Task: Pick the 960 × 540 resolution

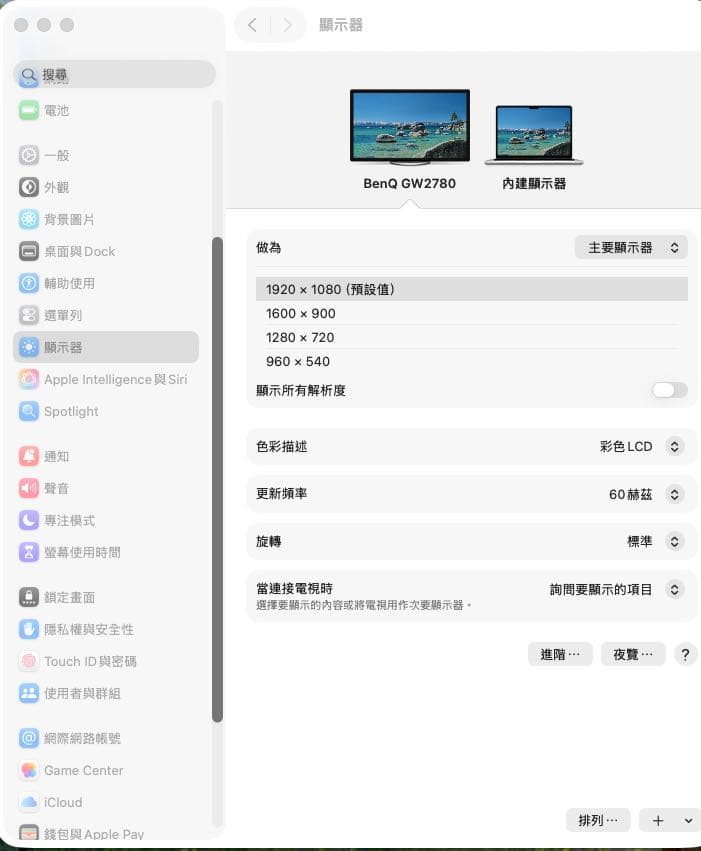Action: [x=471, y=361]
